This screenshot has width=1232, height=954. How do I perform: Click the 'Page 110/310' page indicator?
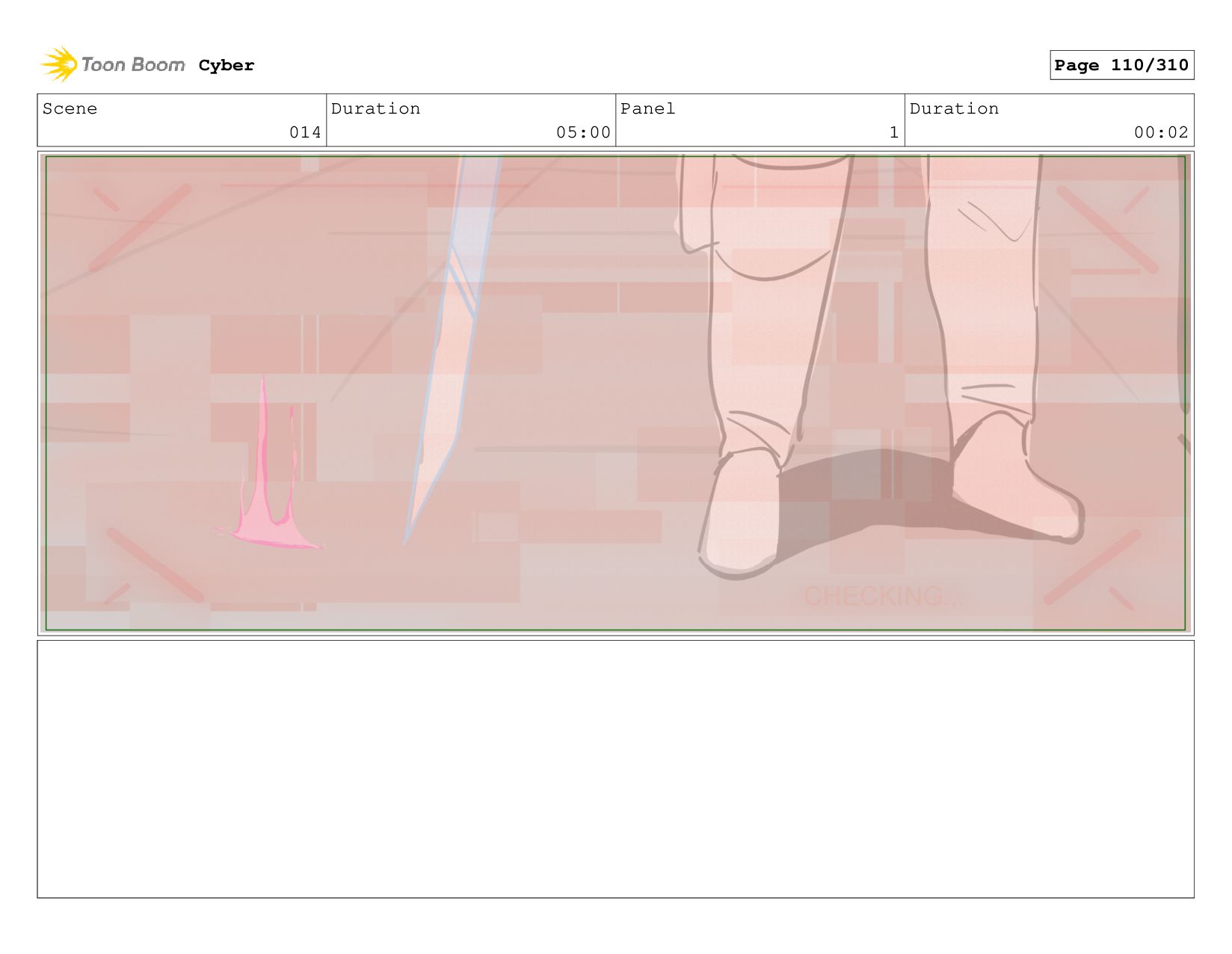point(1121,65)
